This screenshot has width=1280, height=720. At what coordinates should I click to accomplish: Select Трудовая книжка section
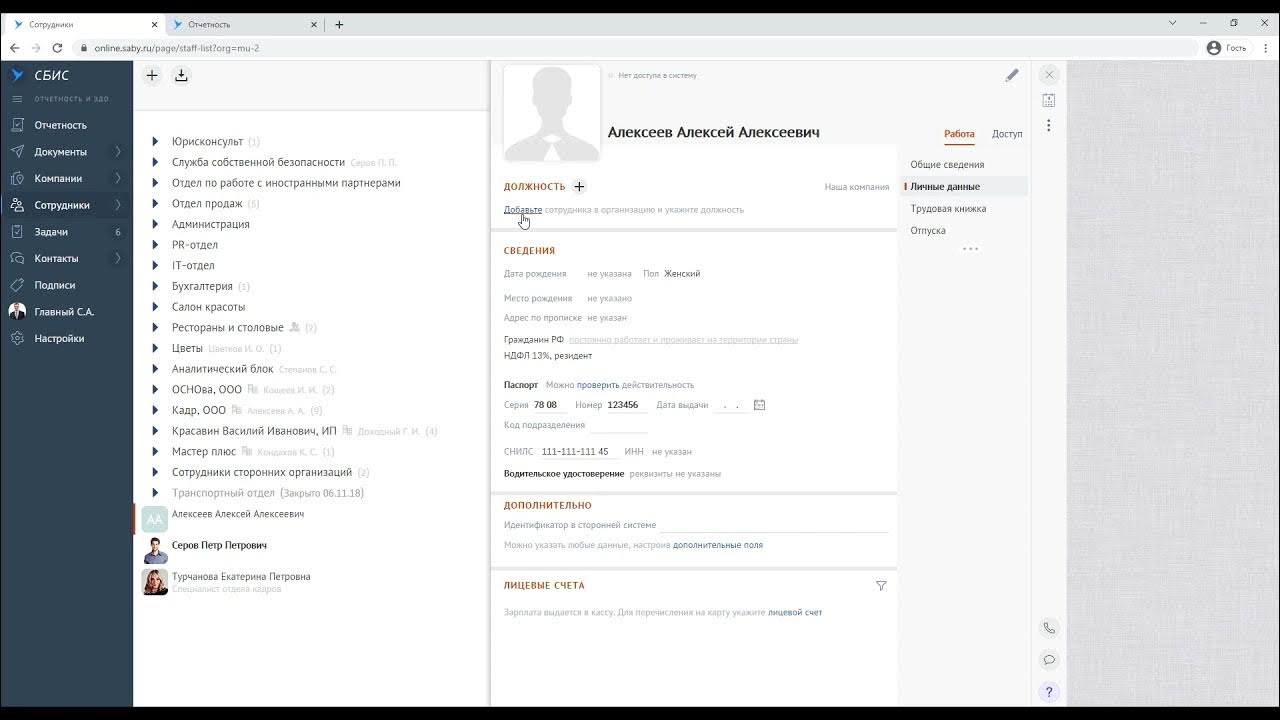click(x=948, y=209)
